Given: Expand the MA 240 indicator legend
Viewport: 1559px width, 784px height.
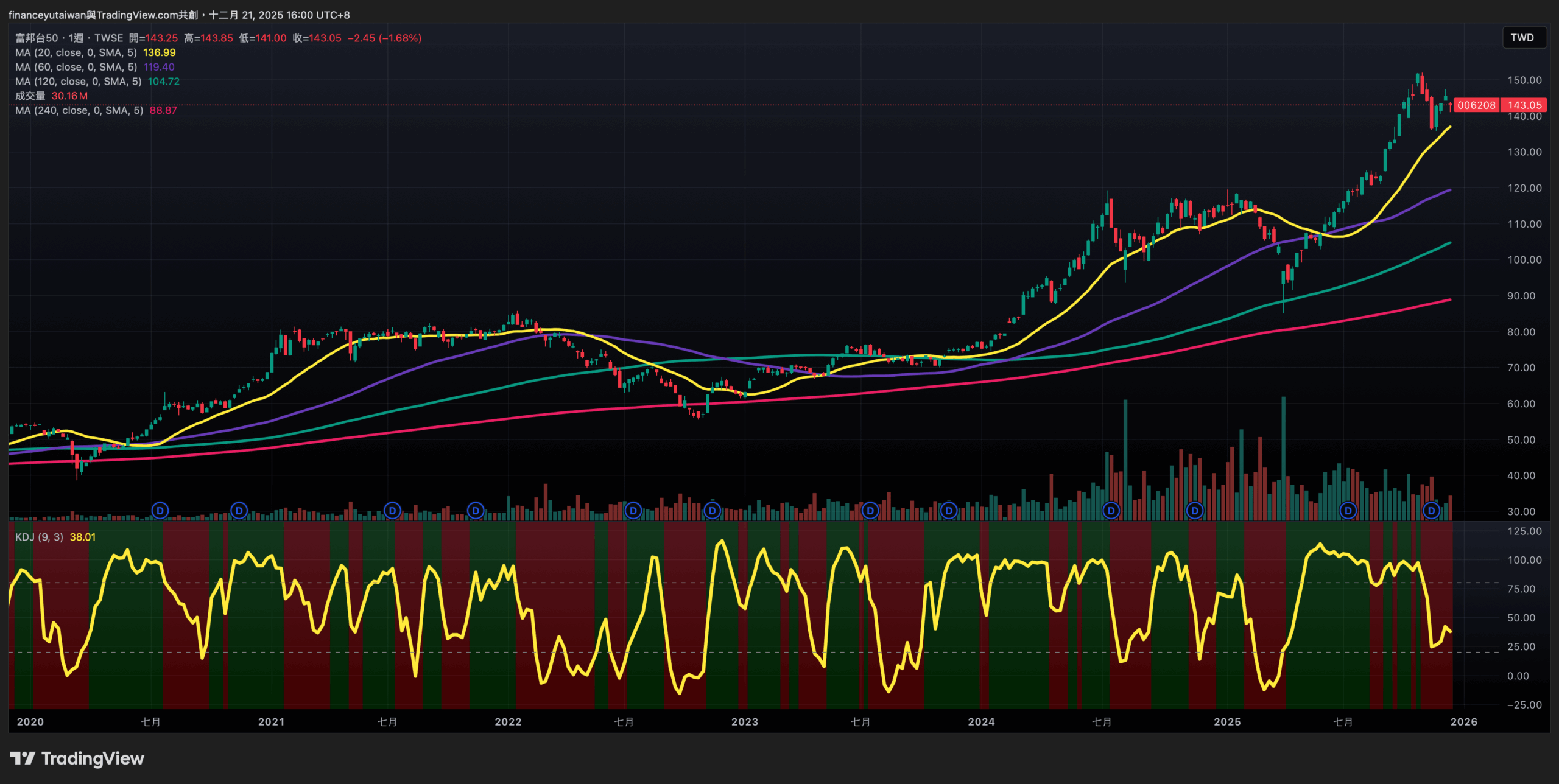Looking at the screenshot, I should pos(79,110).
